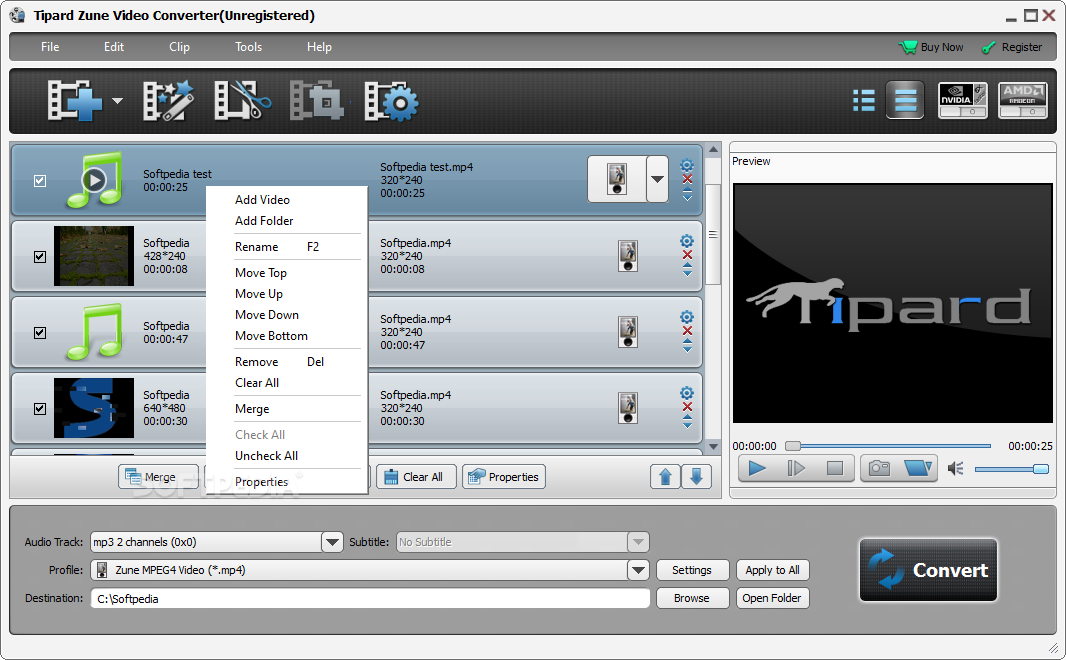Click the Apply to All button
Screen dimensions: 1066x660
pyautogui.click(x=772, y=570)
